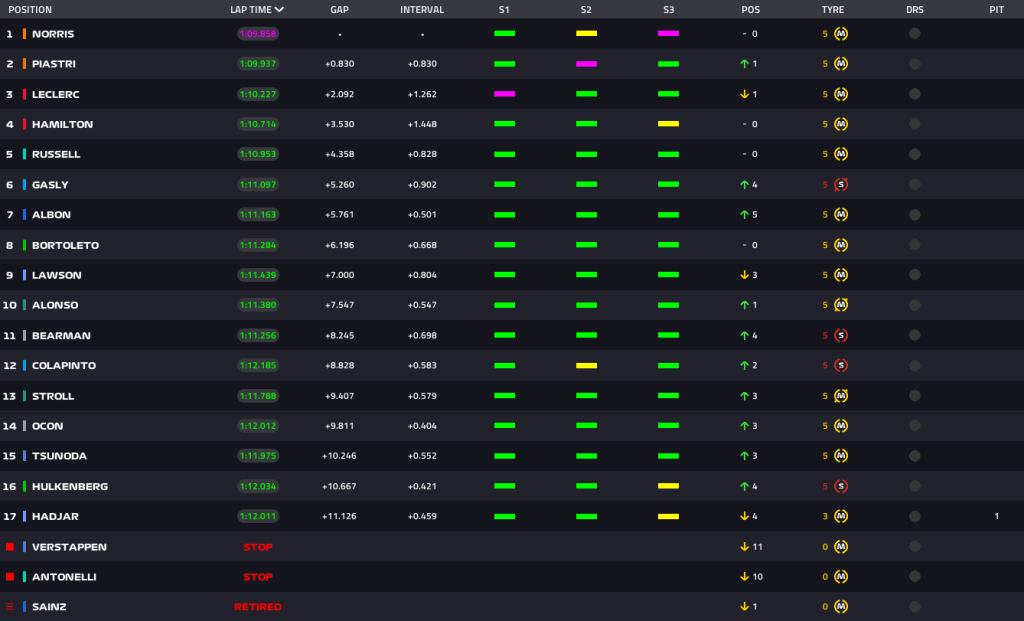Image resolution: width=1024 pixels, height=621 pixels.
Task: Click the red stopped square beside Verstappen
Action: [x=10, y=547]
